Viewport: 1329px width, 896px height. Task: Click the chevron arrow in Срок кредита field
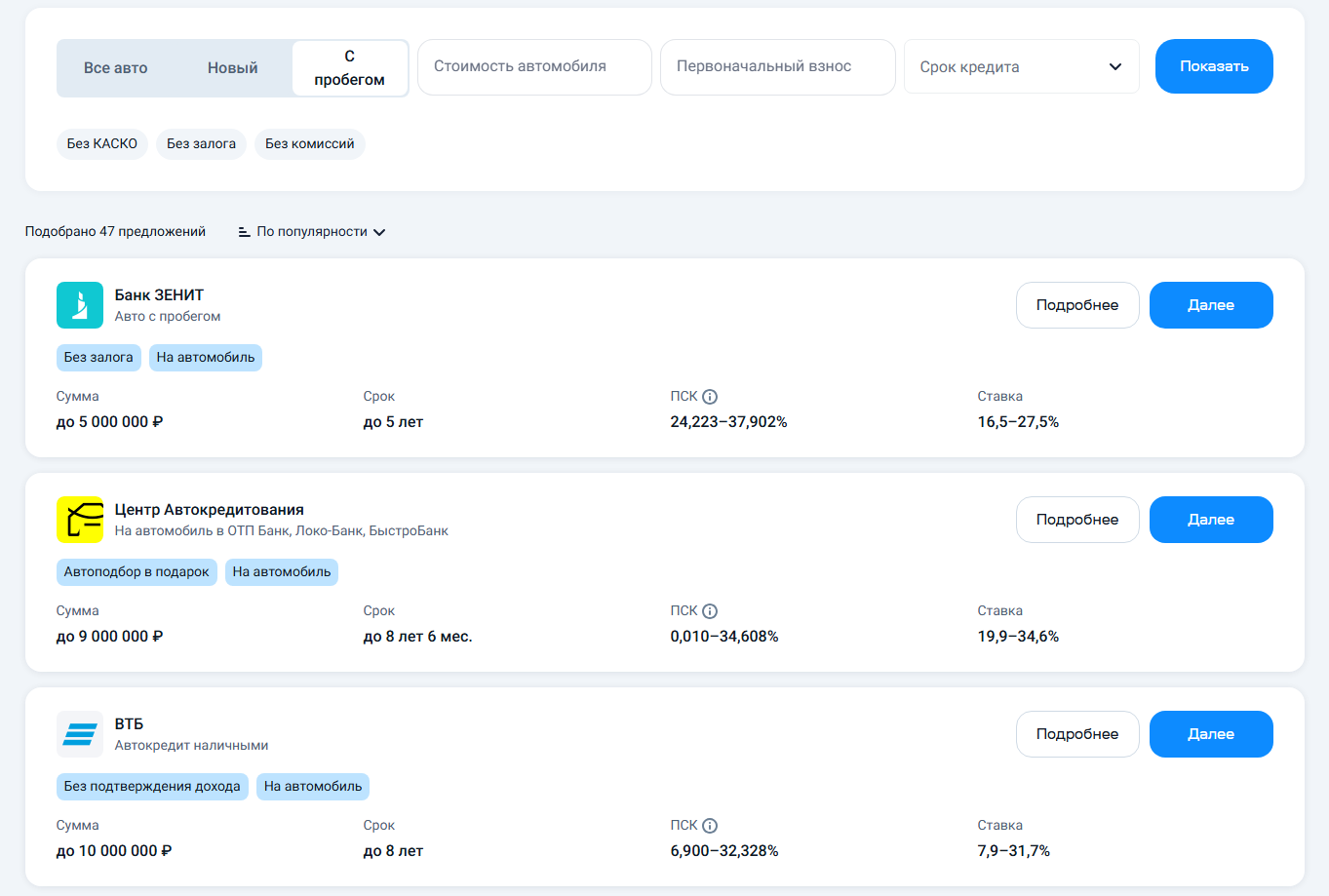pyautogui.click(x=1115, y=67)
